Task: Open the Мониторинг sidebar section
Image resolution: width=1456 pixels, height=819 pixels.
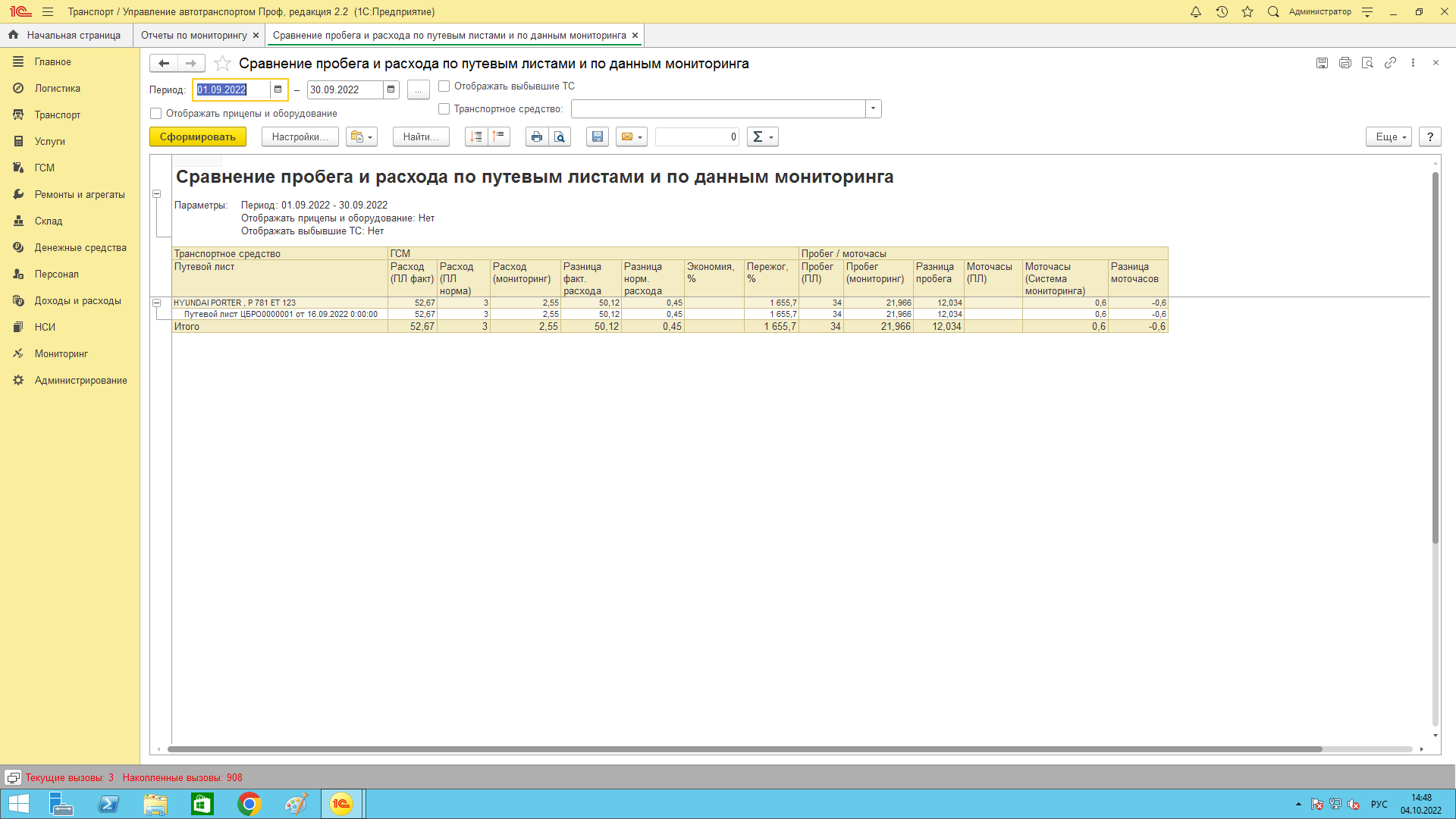Action: [x=61, y=354]
